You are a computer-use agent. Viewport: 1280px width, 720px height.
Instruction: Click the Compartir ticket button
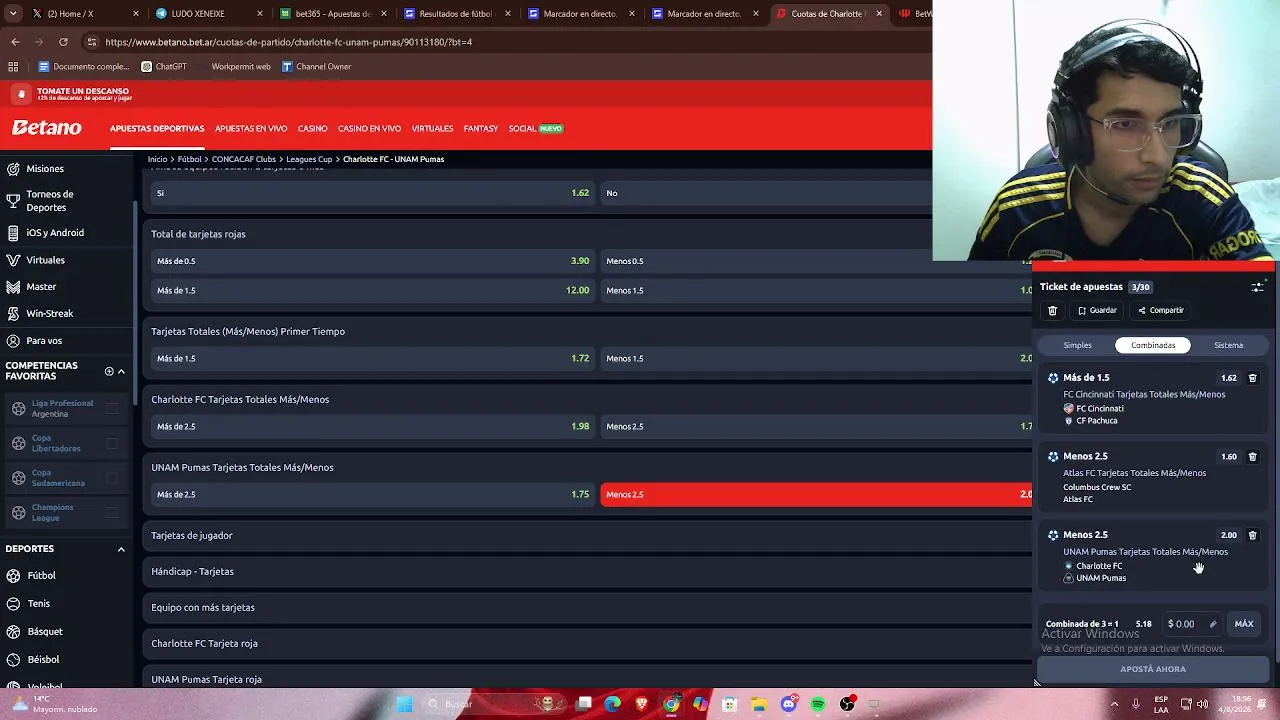[x=1160, y=311]
